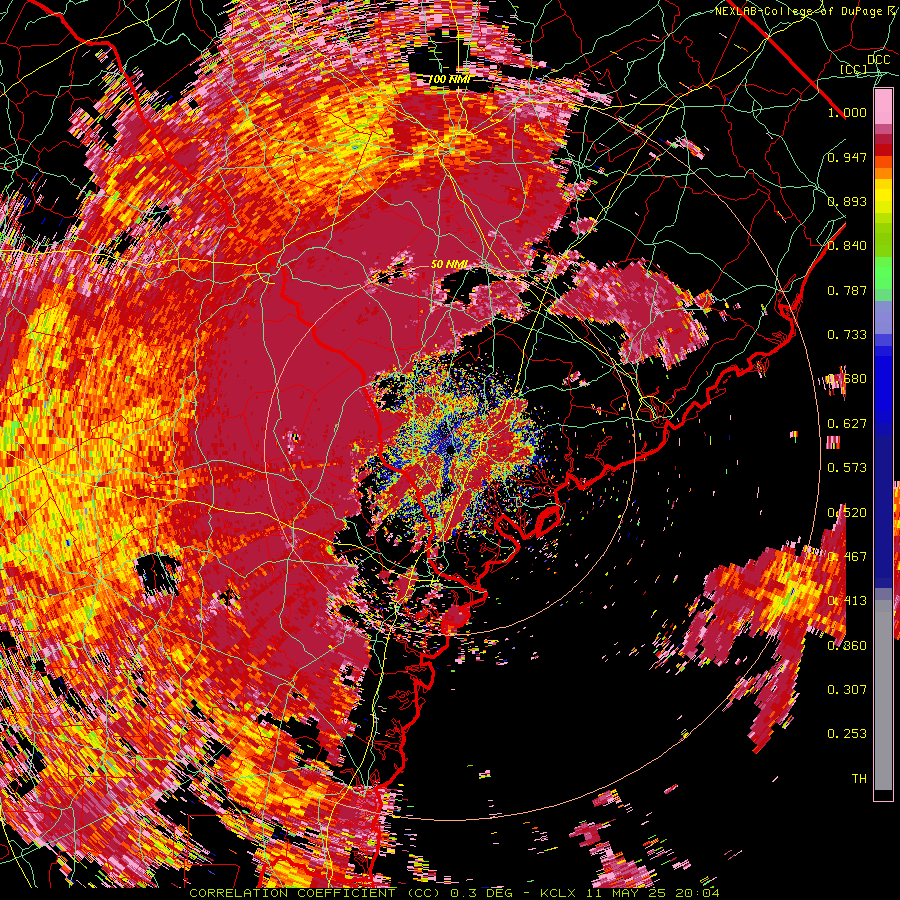This screenshot has height=900, width=900.
Task: Click the "100 NMI" range ring label
Action: tap(449, 79)
